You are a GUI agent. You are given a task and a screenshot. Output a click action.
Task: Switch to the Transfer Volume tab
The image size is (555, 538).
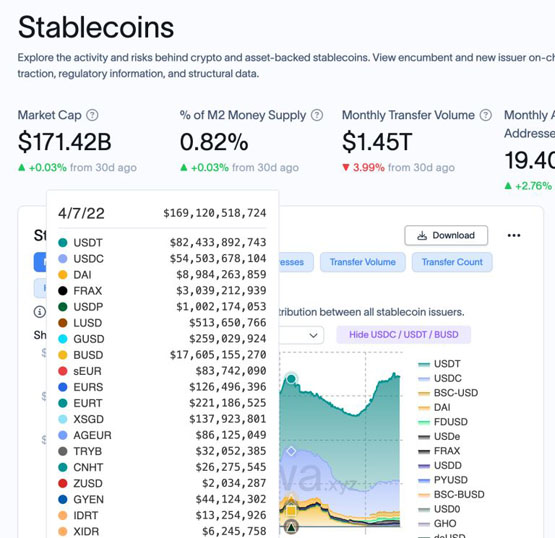point(362,262)
